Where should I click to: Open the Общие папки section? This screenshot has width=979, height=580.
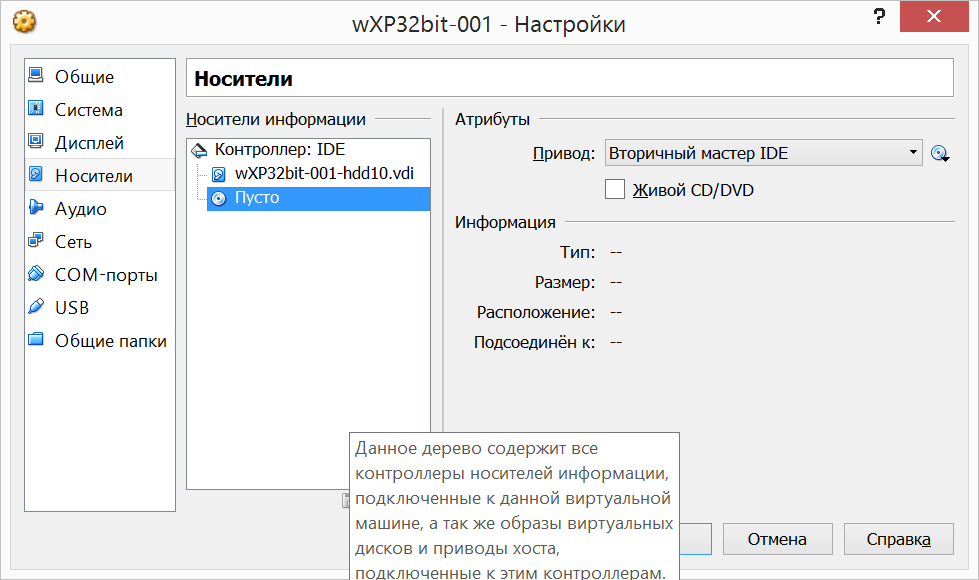[100, 341]
